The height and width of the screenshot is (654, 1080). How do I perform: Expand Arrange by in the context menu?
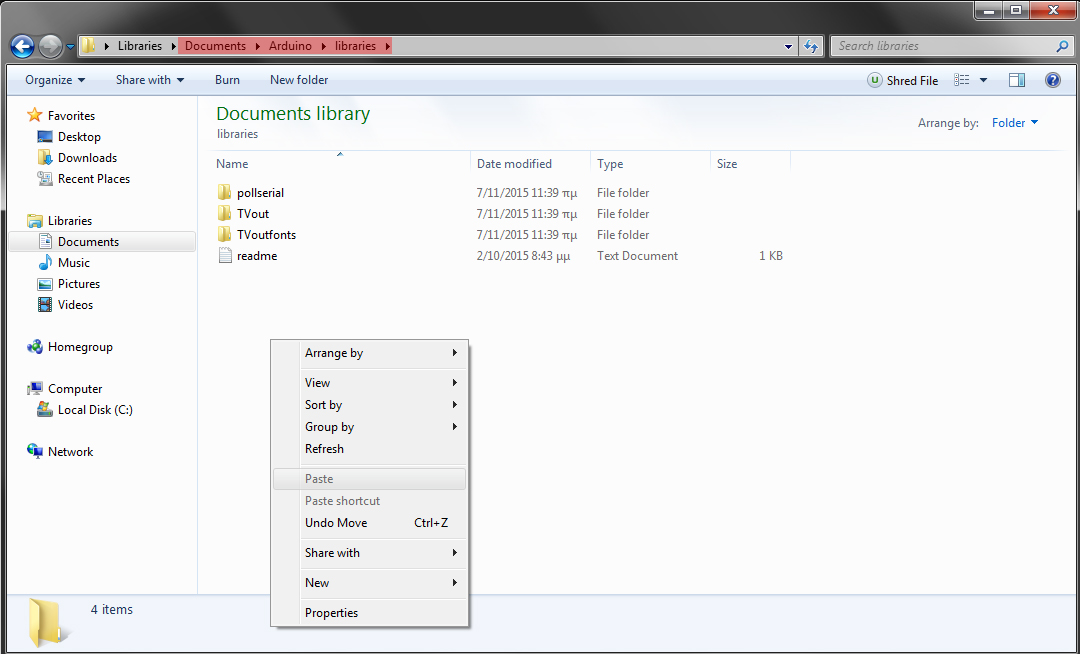[x=370, y=353]
